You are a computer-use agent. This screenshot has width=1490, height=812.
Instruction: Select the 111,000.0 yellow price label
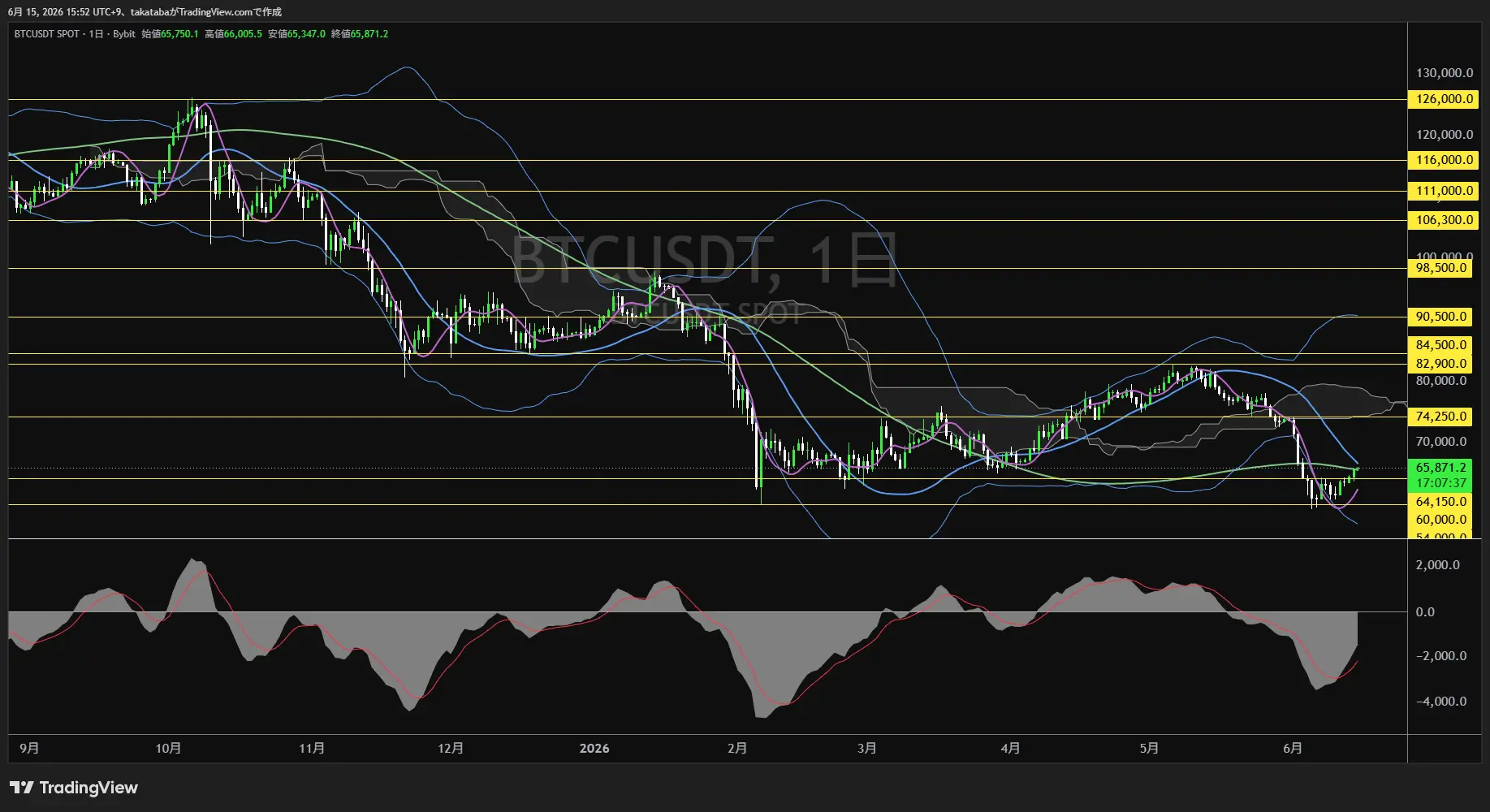[1445, 191]
